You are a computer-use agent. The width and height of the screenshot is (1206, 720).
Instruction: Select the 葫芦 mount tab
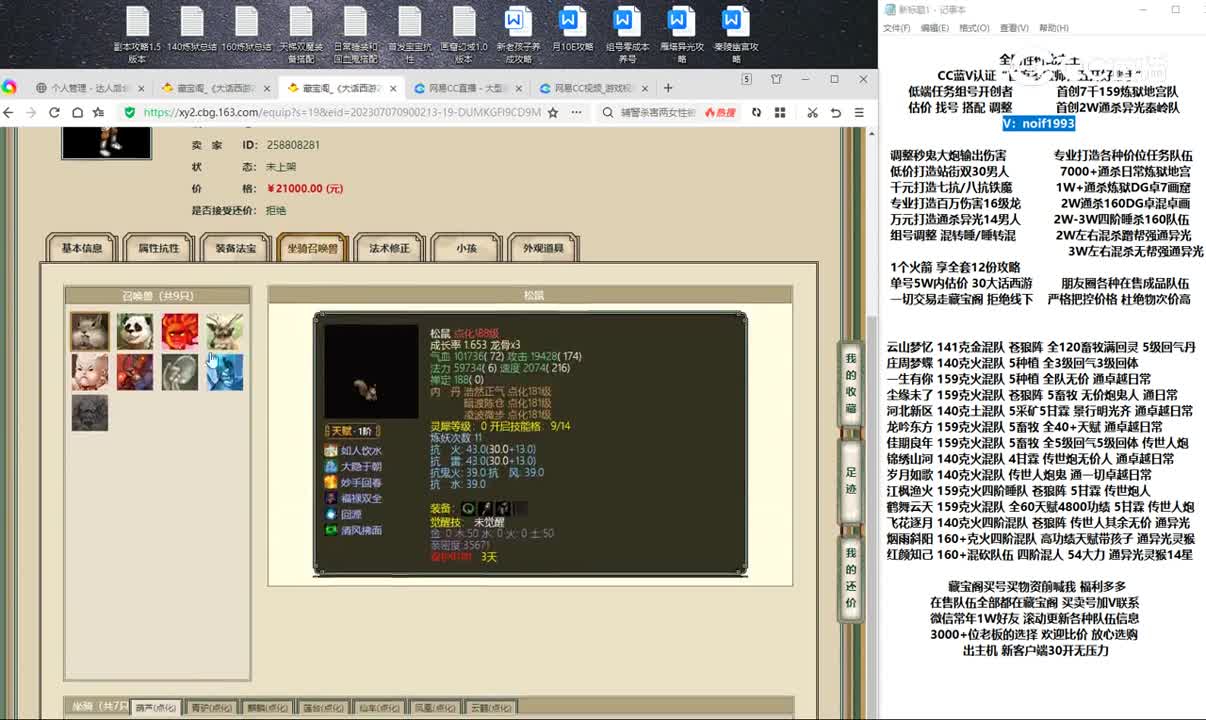click(156, 708)
